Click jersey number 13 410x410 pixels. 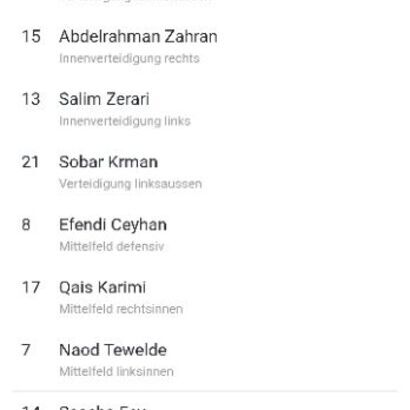click(x=31, y=99)
